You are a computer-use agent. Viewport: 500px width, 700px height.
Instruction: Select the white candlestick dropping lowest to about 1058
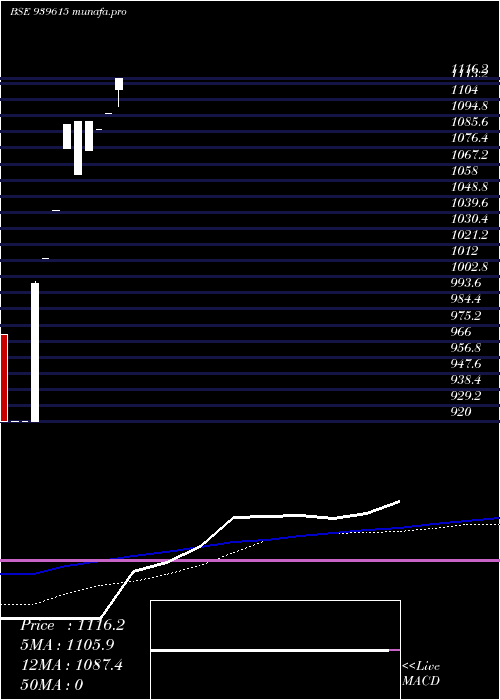click(78, 148)
